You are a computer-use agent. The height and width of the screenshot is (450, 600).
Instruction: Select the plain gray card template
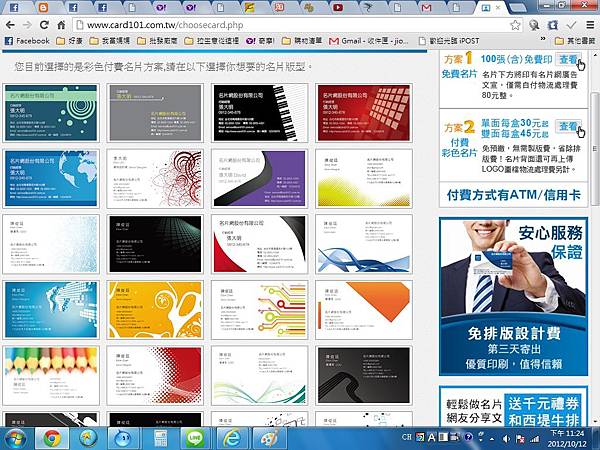(x=155, y=113)
